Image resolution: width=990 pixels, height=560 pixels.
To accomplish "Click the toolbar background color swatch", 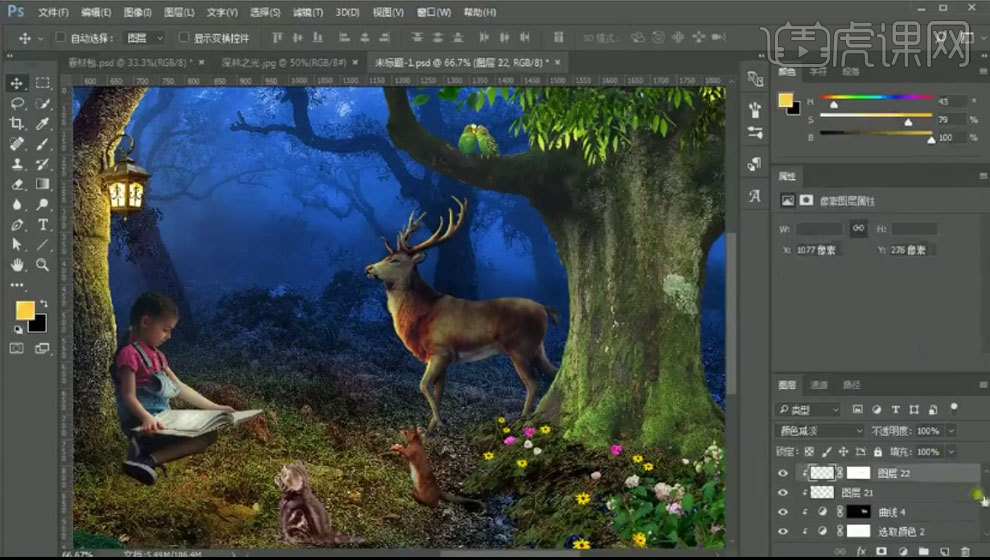I will coord(40,325).
